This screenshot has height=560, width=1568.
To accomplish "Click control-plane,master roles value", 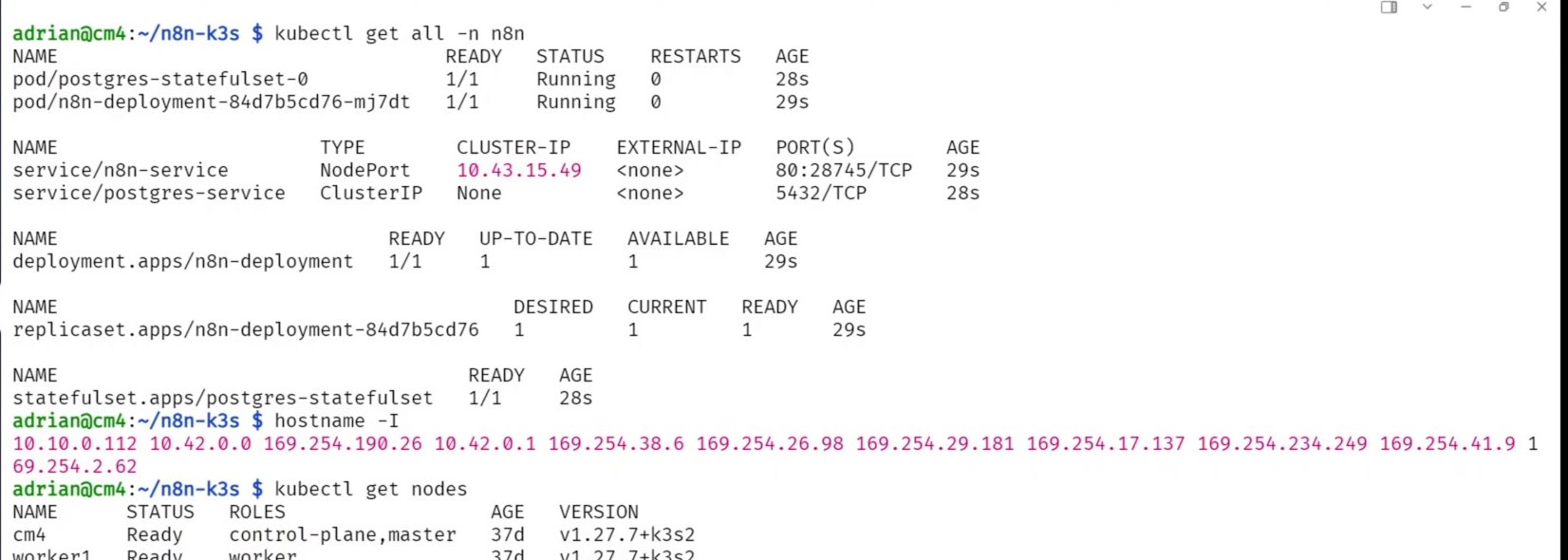I will (343, 535).
